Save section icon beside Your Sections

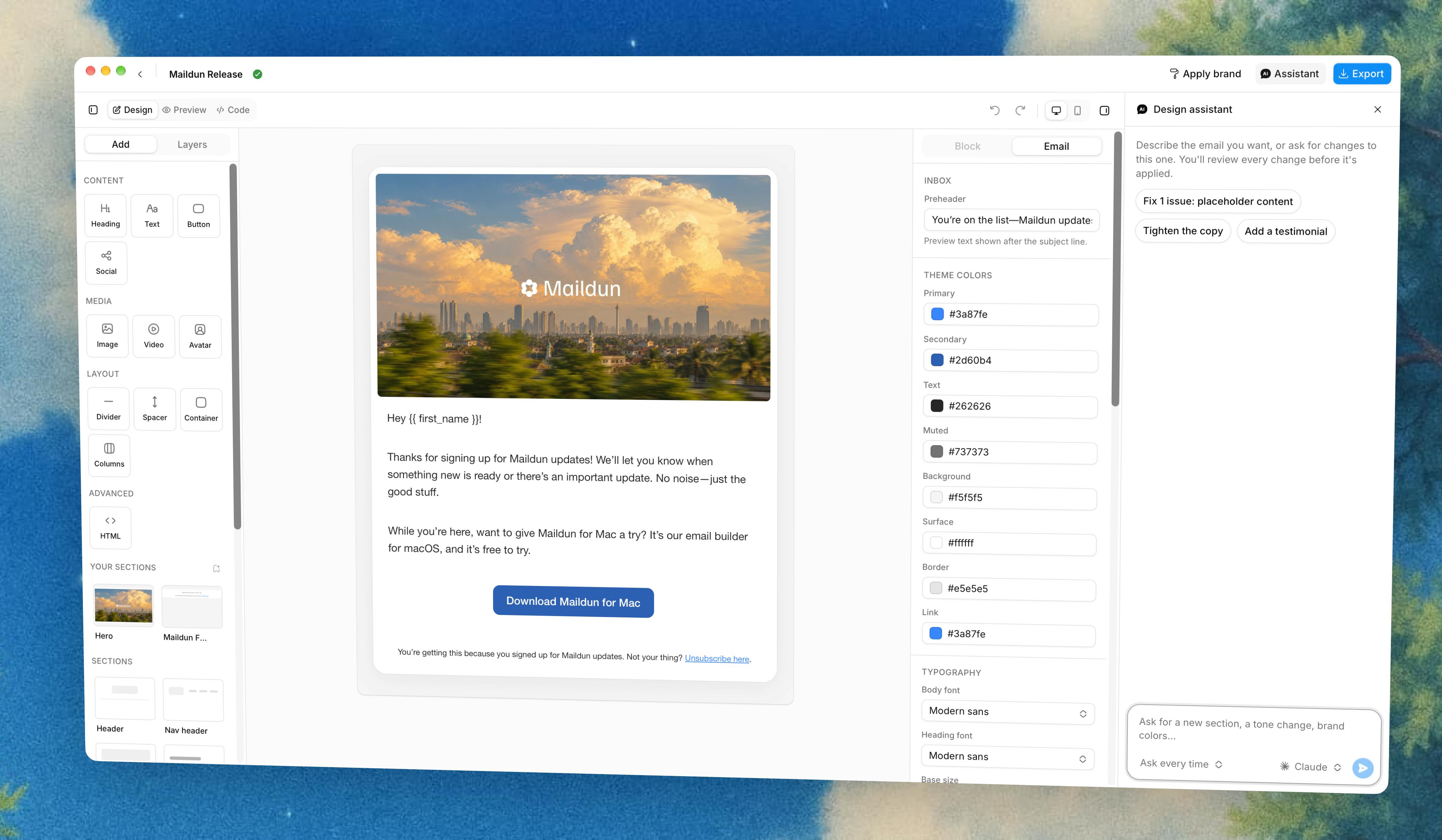(216, 568)
